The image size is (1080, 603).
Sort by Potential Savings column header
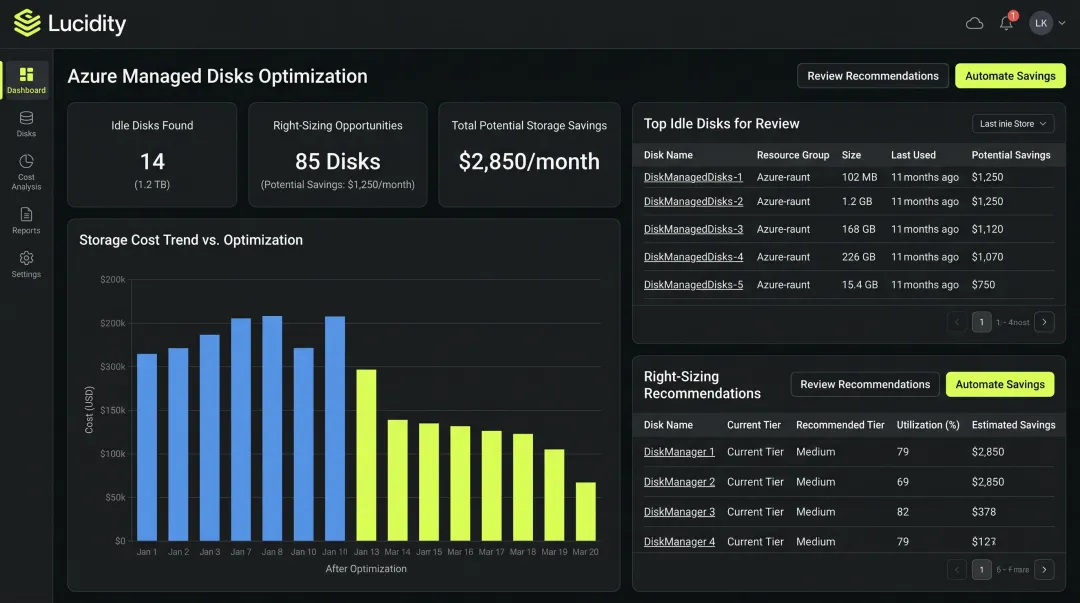pos(1010,155)
